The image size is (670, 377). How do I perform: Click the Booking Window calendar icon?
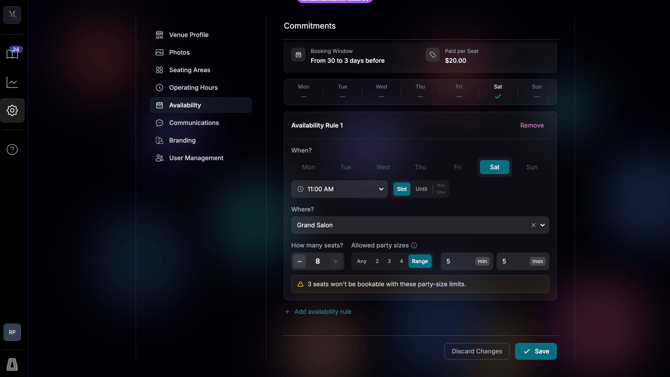[298, 55]
